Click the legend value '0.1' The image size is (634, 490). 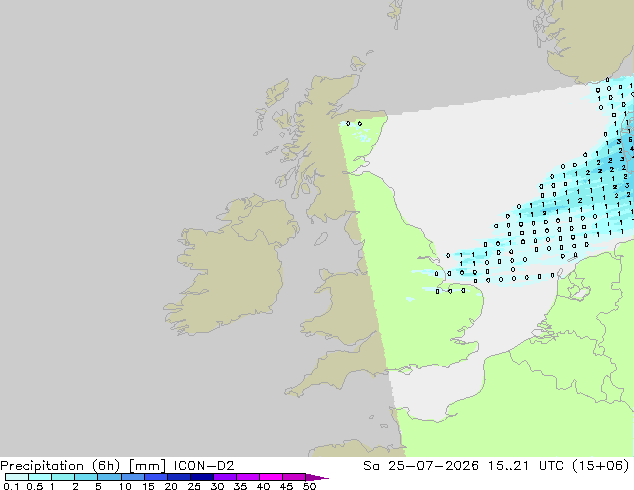pyautogui.click(x=11, y=486)
